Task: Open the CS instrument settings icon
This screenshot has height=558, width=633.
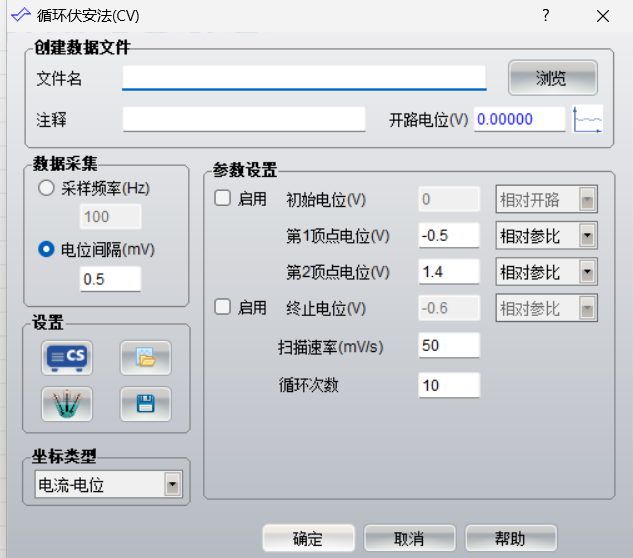Action: 67,357
